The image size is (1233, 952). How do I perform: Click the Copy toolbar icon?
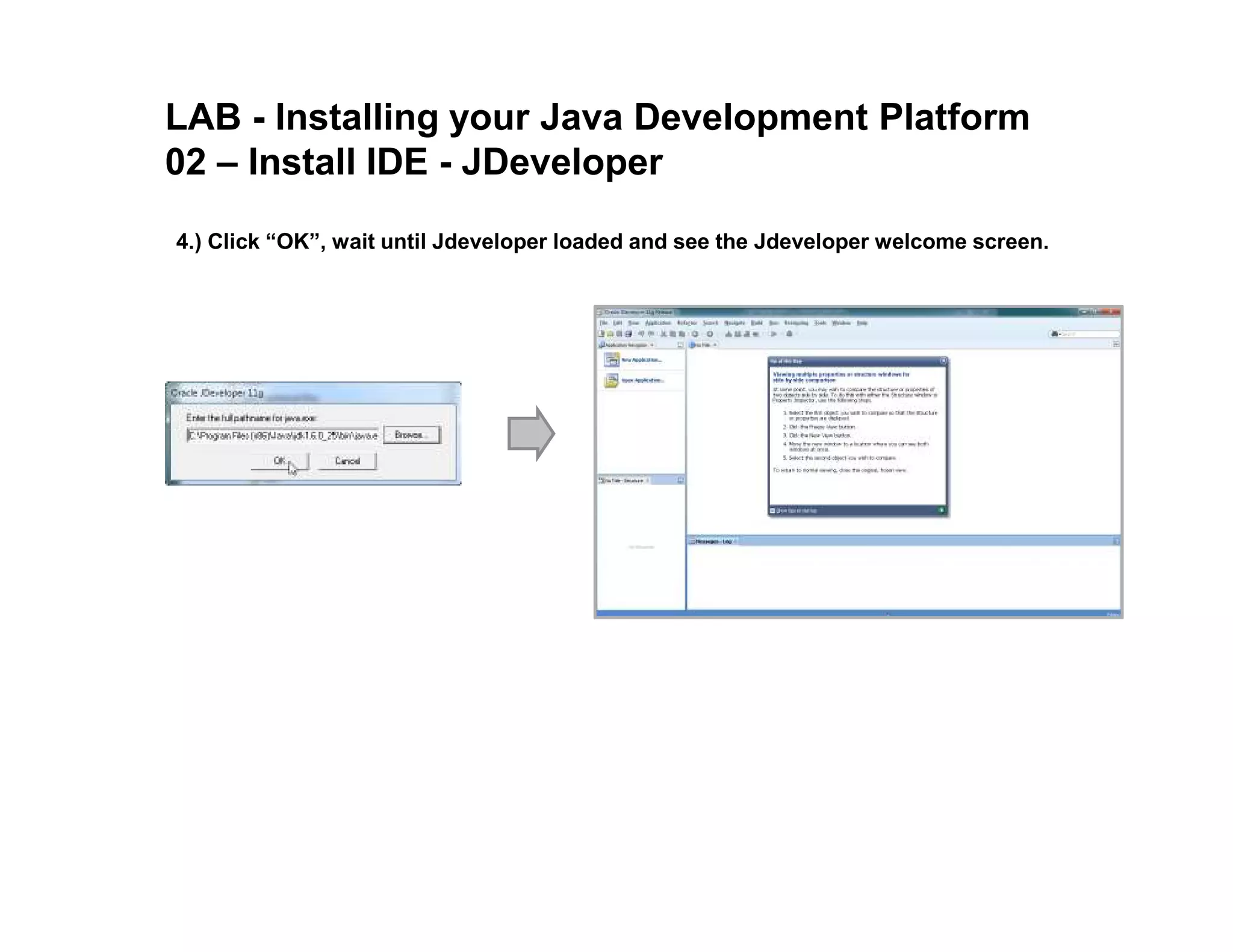click(672, 334)
